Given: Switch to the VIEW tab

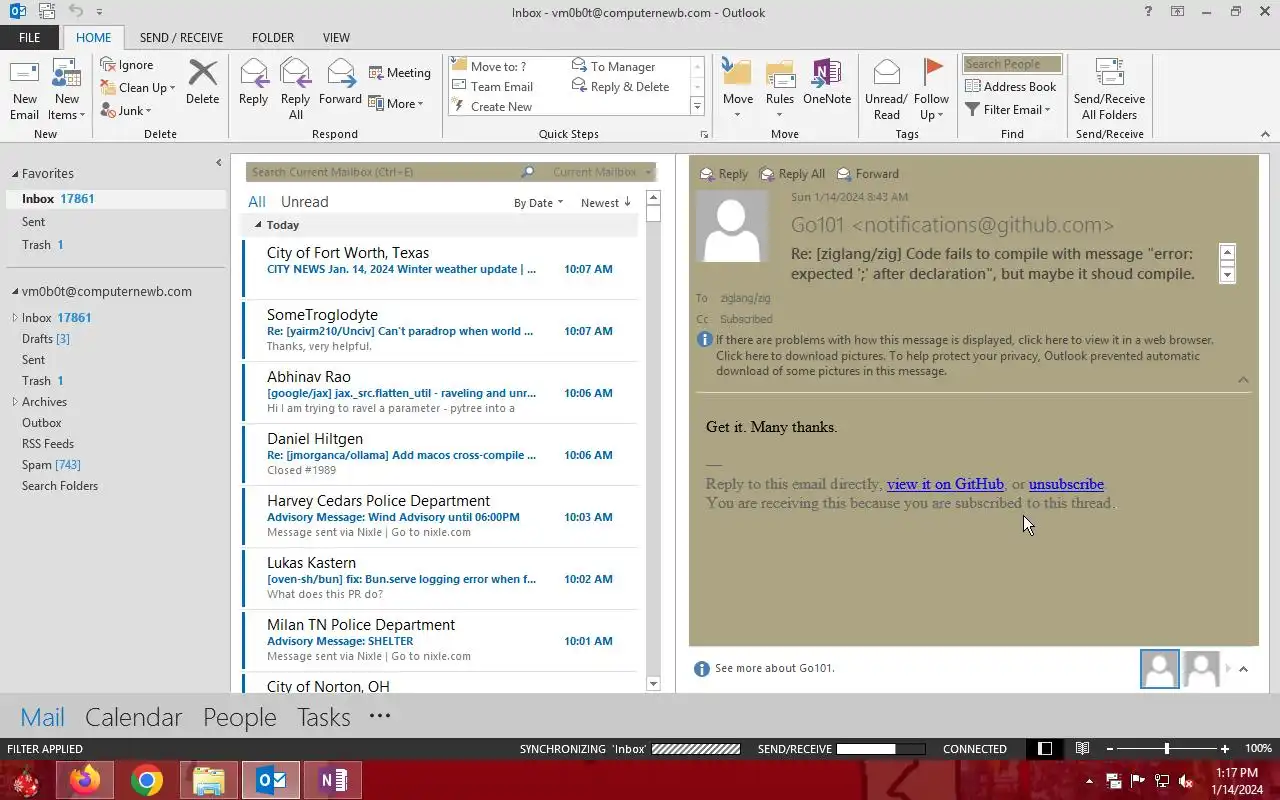Looking at the screenshot, I should click(336, 38).
